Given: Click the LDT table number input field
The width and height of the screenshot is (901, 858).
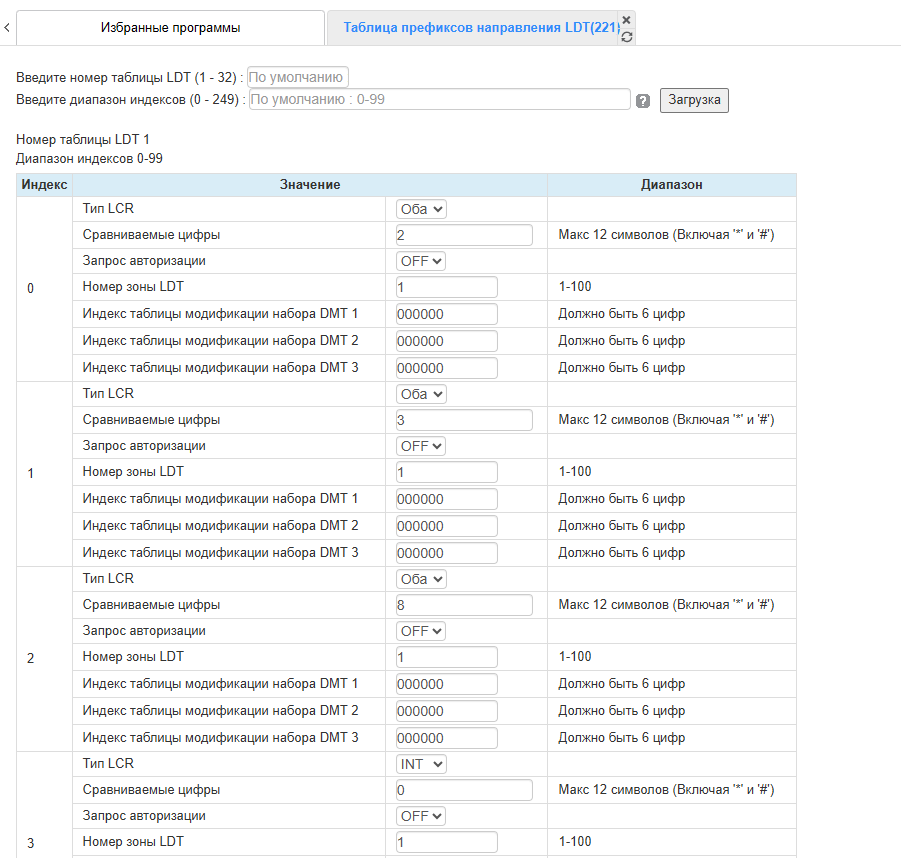Looking at the screenshot, I should click(298, 77).
